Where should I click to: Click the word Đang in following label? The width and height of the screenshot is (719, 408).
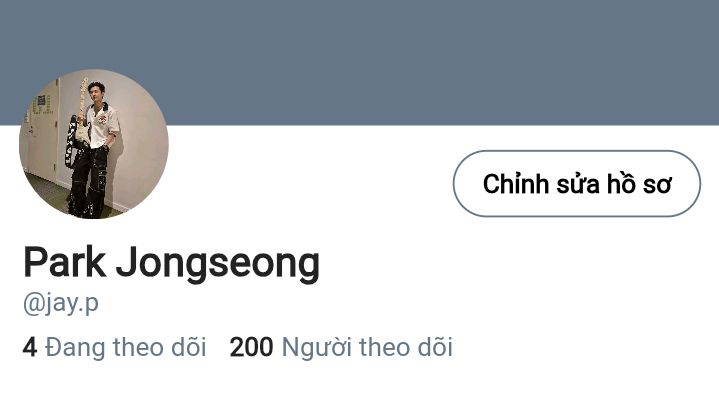coord(75,347)
